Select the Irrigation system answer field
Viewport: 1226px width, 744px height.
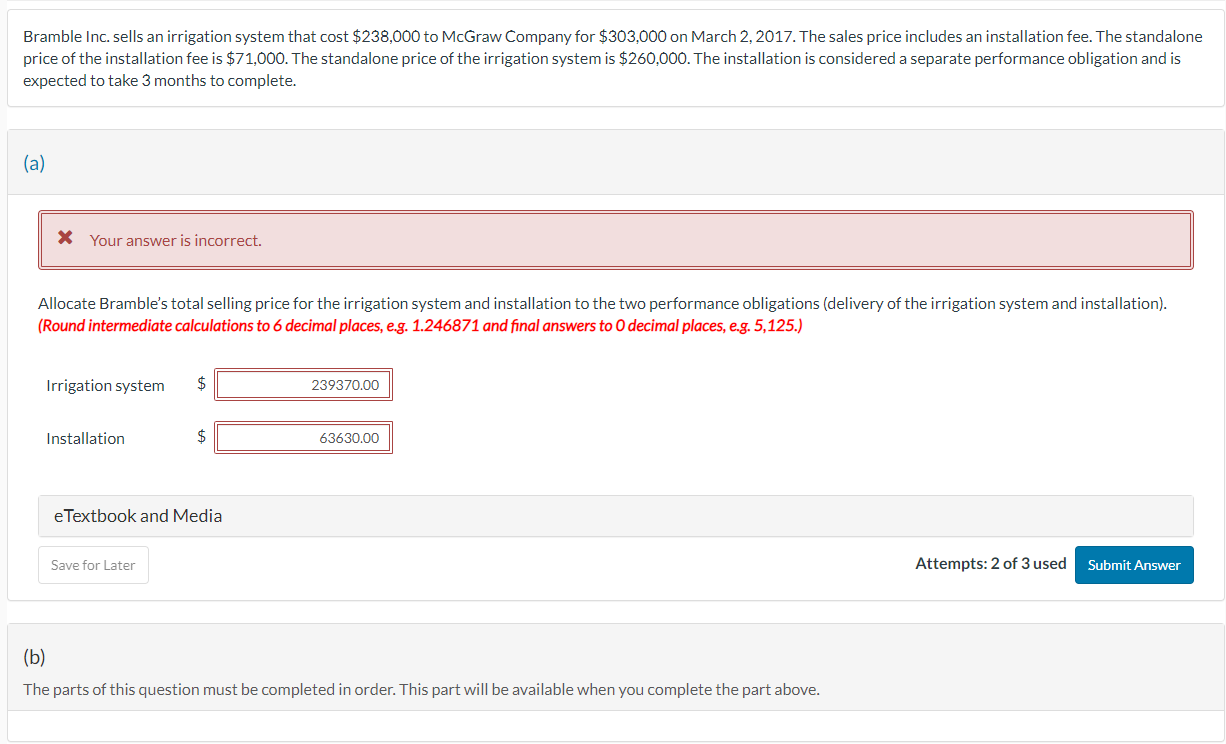tap(303, 384)
